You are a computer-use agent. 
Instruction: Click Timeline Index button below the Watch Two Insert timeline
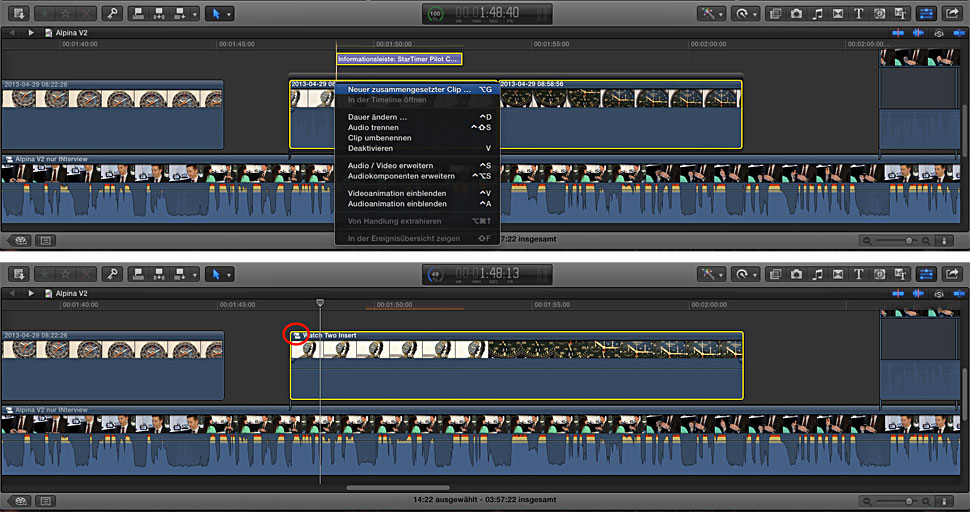click(46, 499)
